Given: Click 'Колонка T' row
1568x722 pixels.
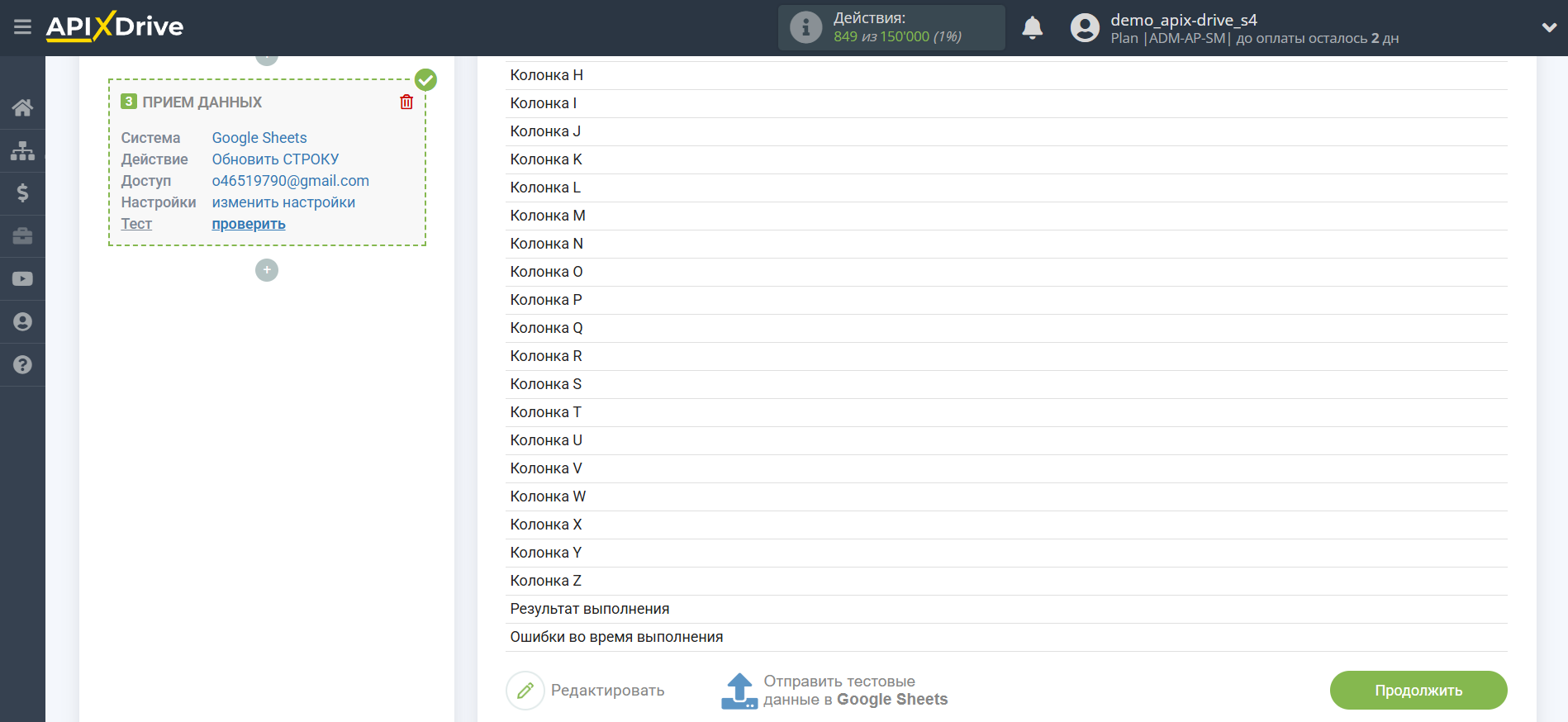Looking at the screenshot, I should (1006, 412).
